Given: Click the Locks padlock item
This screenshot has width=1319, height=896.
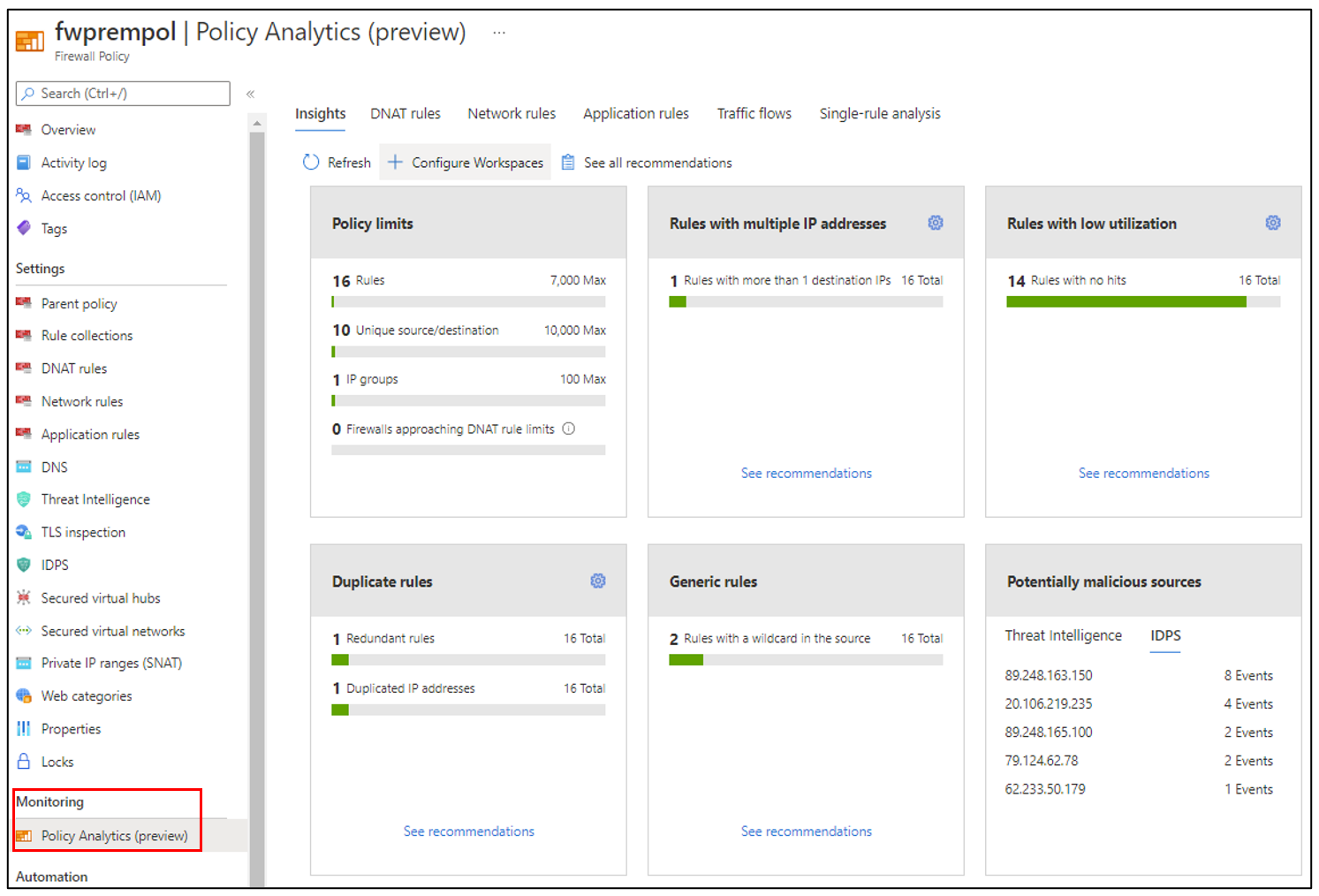Looking at the screenshot, I should click(x=57, y=762).
